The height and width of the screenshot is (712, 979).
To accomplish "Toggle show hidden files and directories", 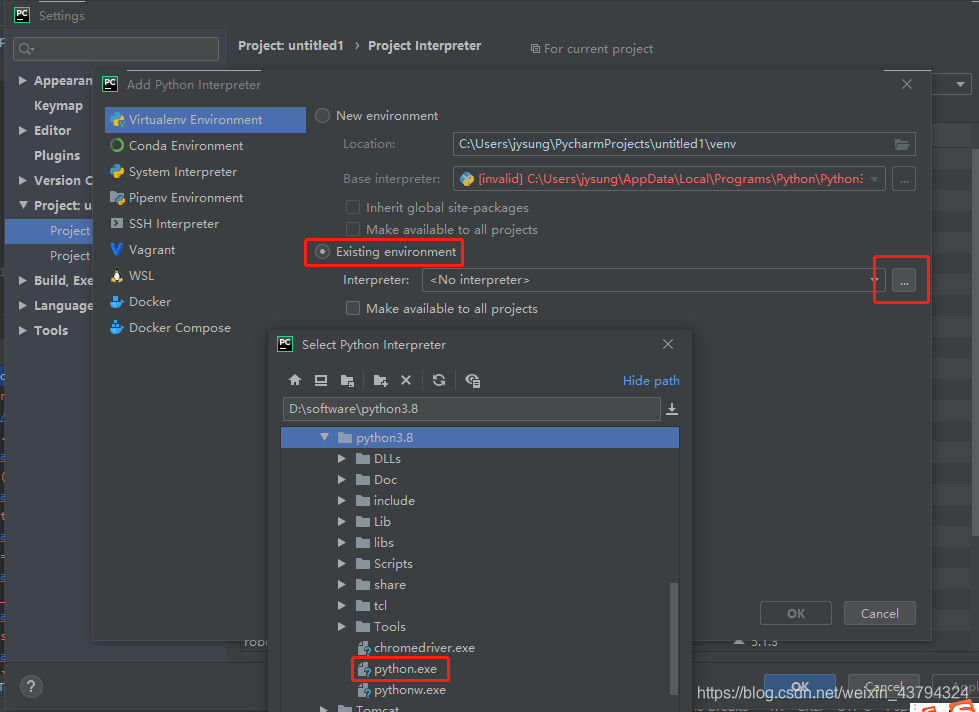I will 473,380.
